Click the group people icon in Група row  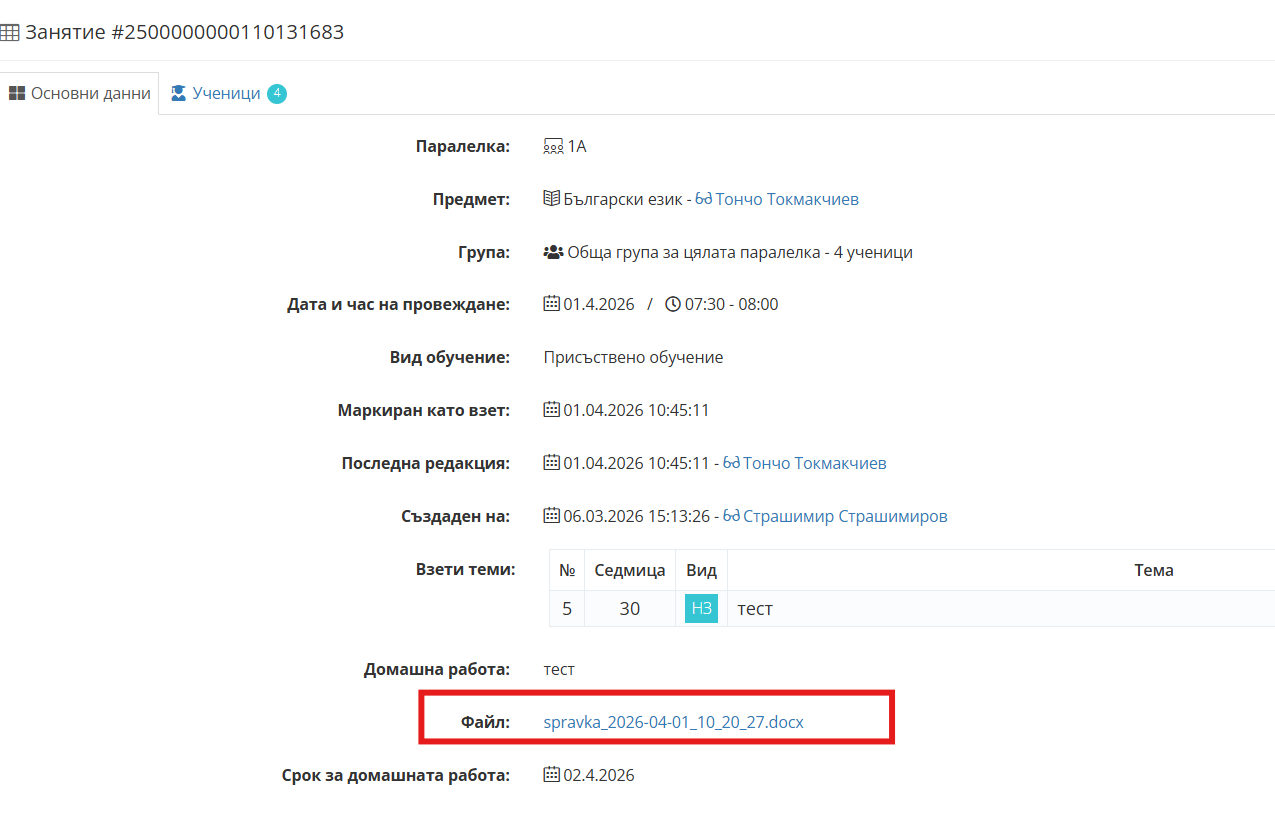pos(553,252)
